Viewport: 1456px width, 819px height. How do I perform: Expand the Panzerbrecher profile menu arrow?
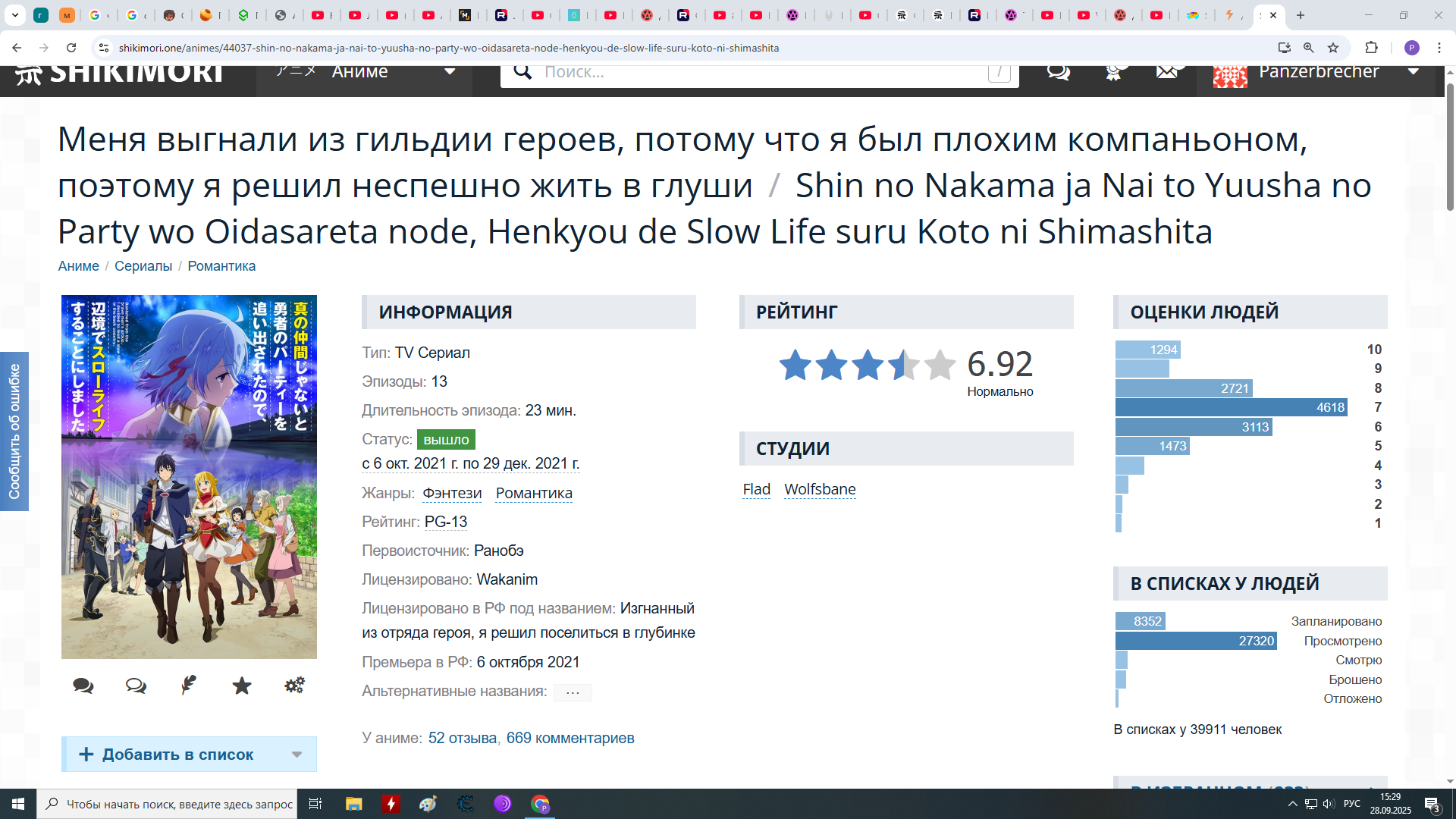point(1413,72)
